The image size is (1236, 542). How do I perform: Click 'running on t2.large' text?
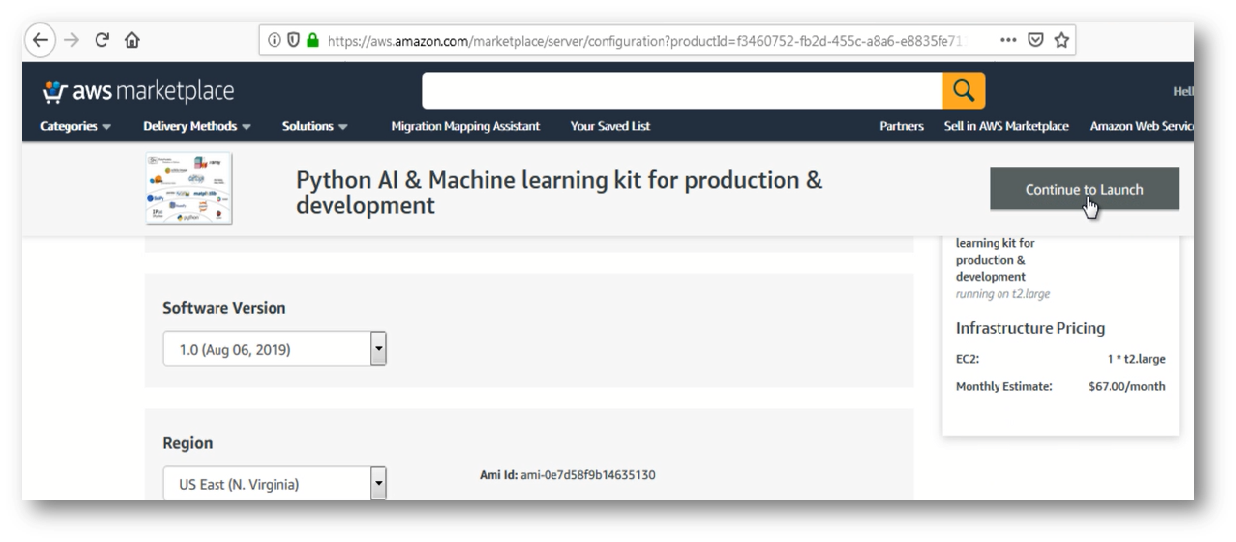[x=1003, y=293]
